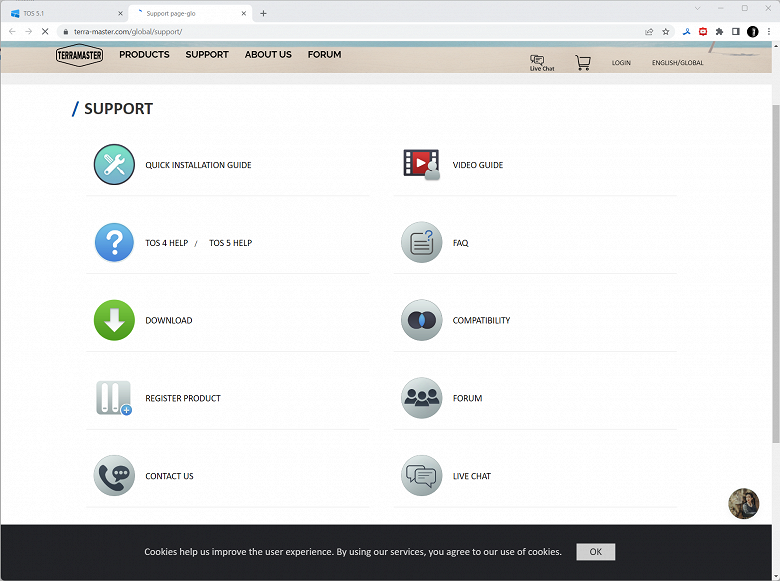
Task: Open the Quick Installation Guide wrench icon
Action: click(x=114, y=165)
